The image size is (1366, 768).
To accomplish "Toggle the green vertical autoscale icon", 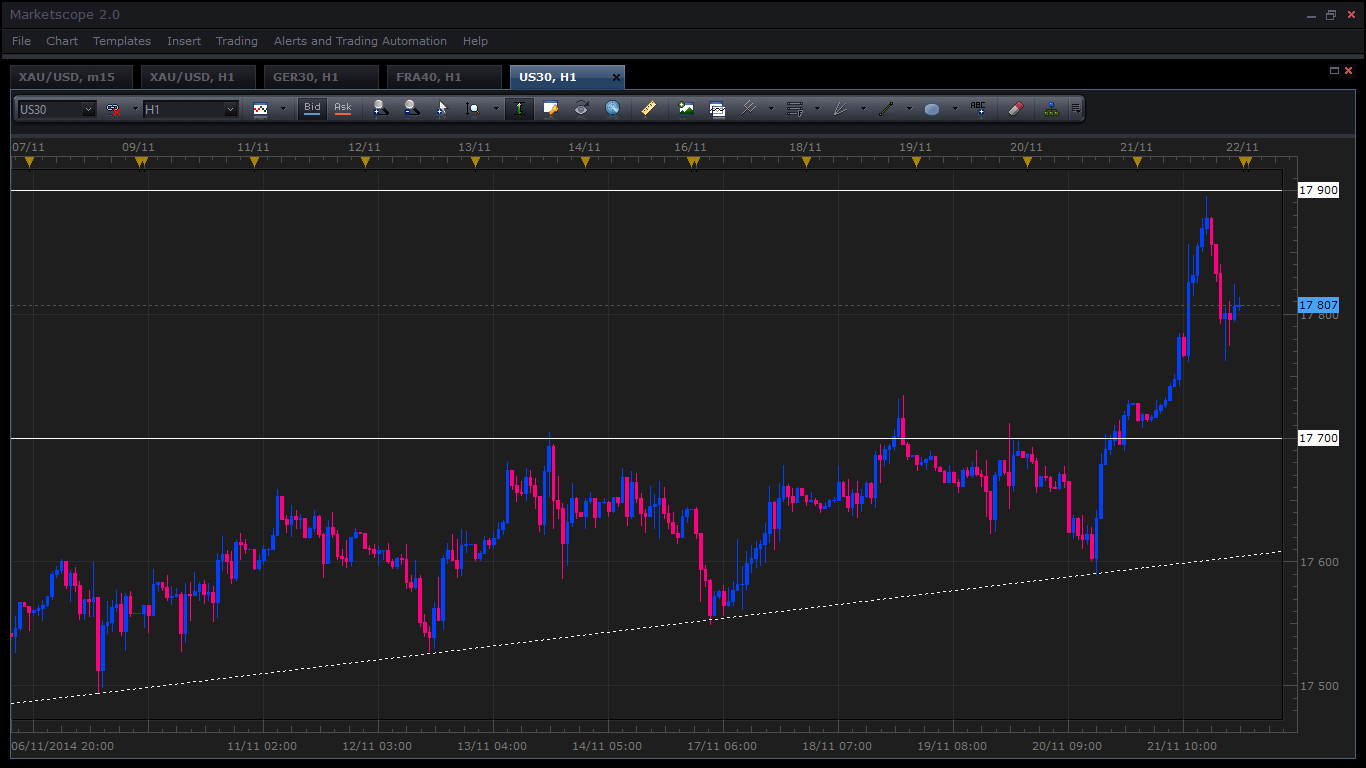I will tap(519, 109).
